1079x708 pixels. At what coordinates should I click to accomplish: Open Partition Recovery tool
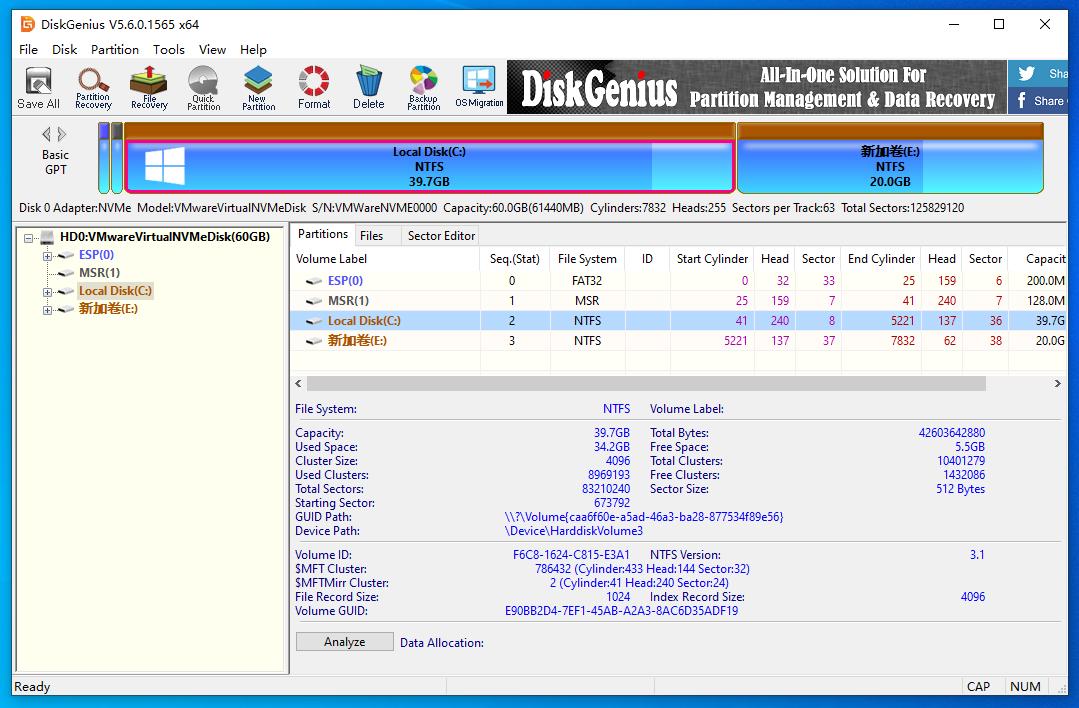[93, 87]
